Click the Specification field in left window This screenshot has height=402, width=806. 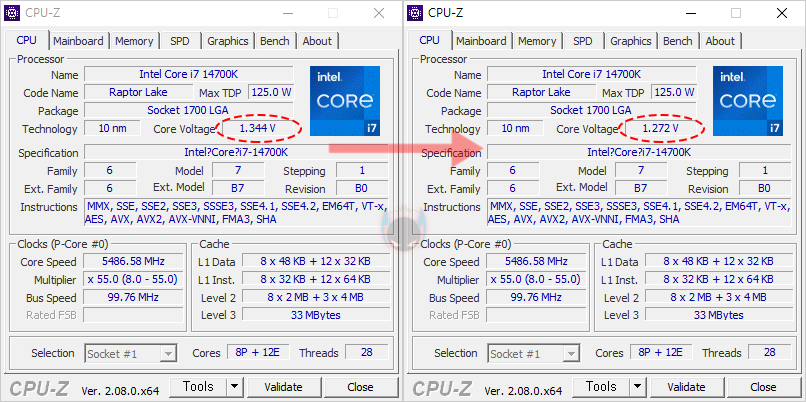coord(236,152)
